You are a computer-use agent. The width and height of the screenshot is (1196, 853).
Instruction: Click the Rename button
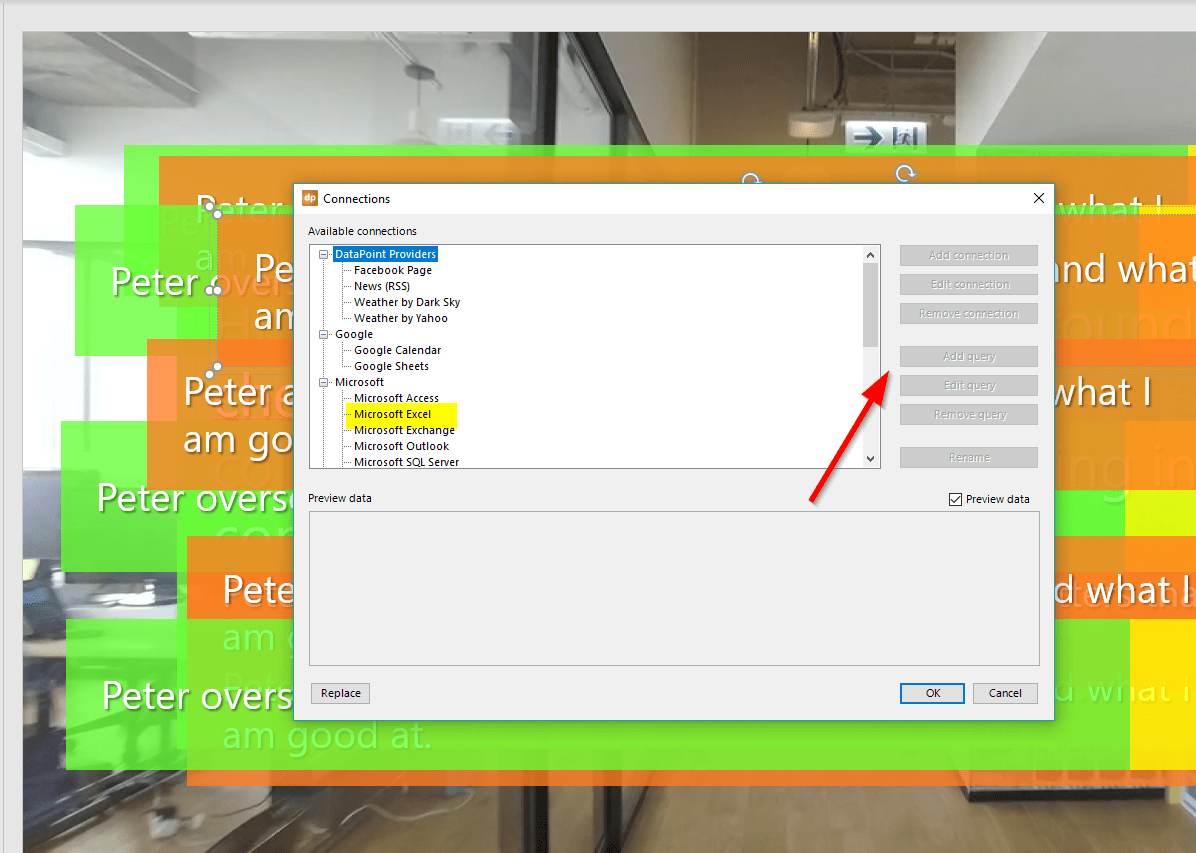click(969, 458)
